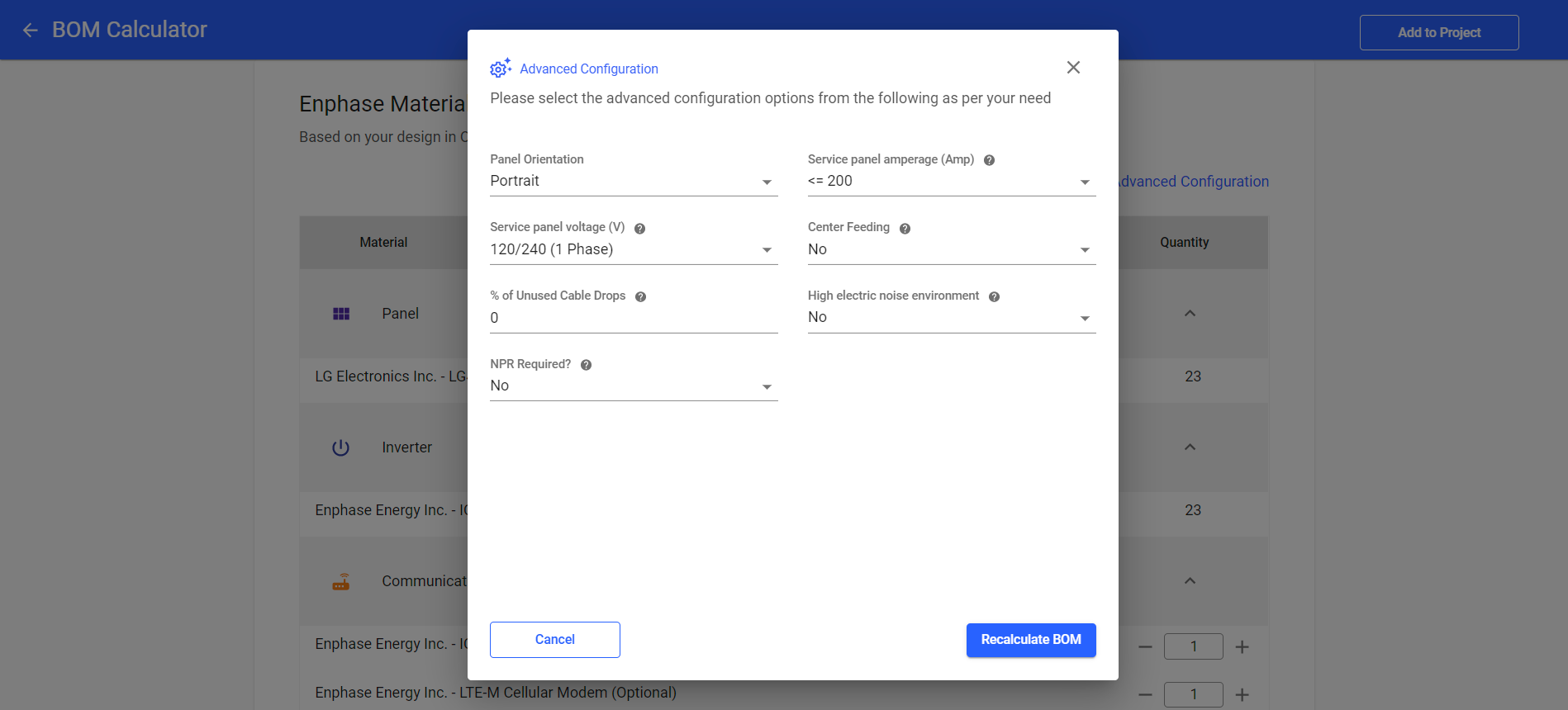Open the Center Feeding dropdown

[951, 250]
